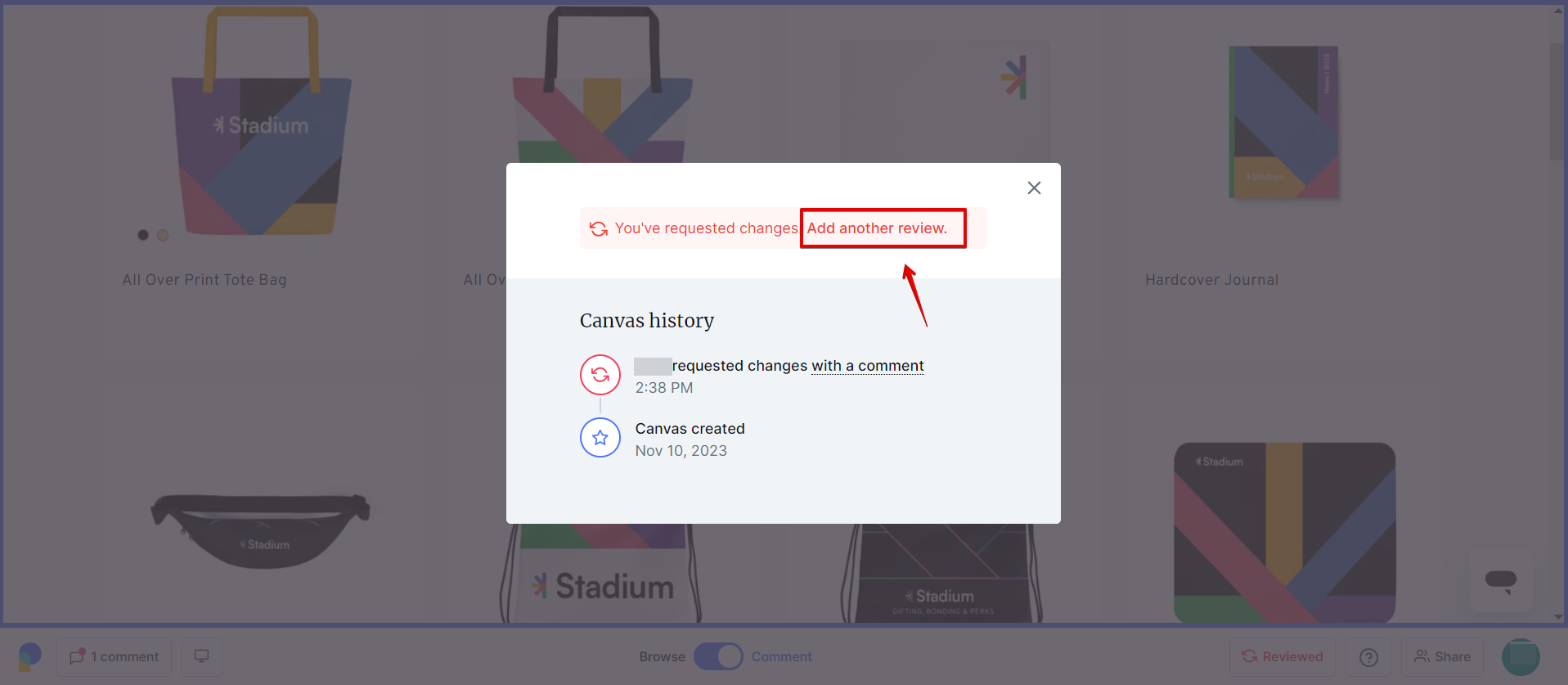Open the 'with a comment' link
Image resolution: width=1568 pixels, height=685 pixels.
click(867, 366)
